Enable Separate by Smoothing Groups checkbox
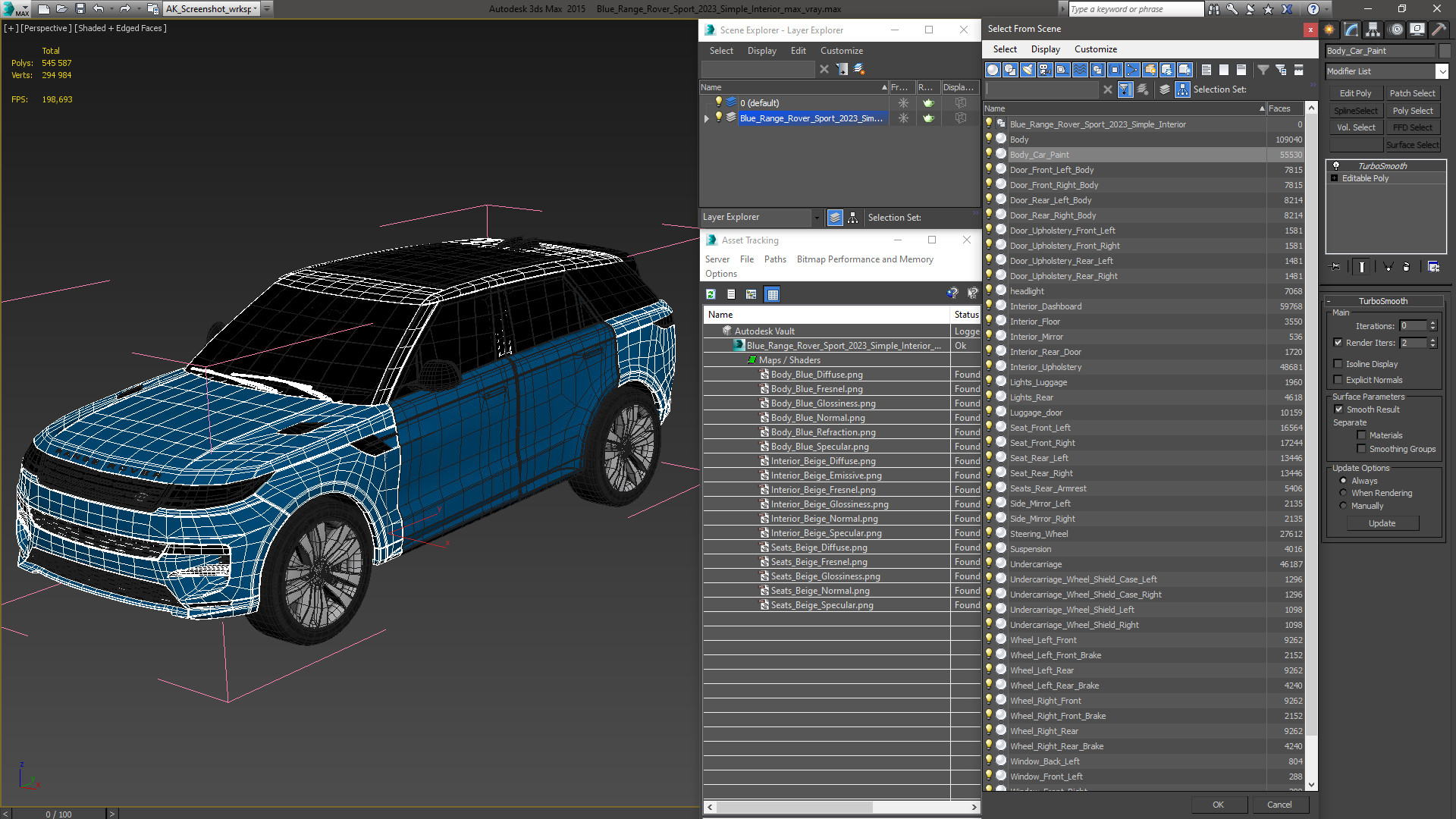 1361,449
